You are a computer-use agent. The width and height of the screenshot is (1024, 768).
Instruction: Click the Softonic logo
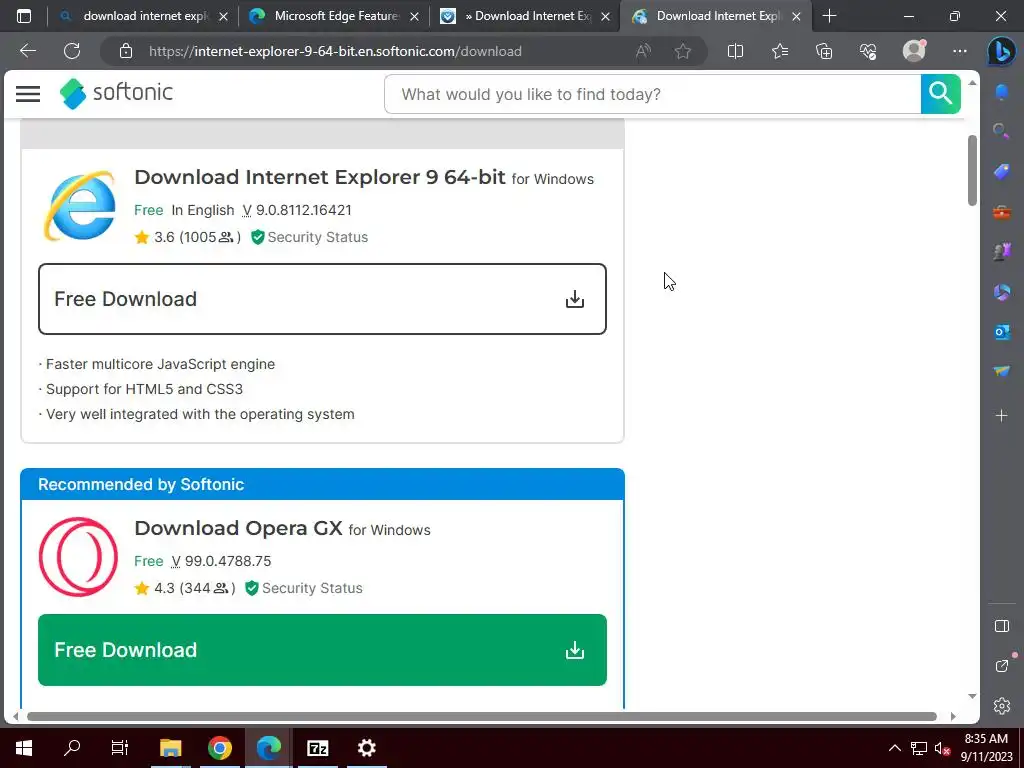coord(116,93)
